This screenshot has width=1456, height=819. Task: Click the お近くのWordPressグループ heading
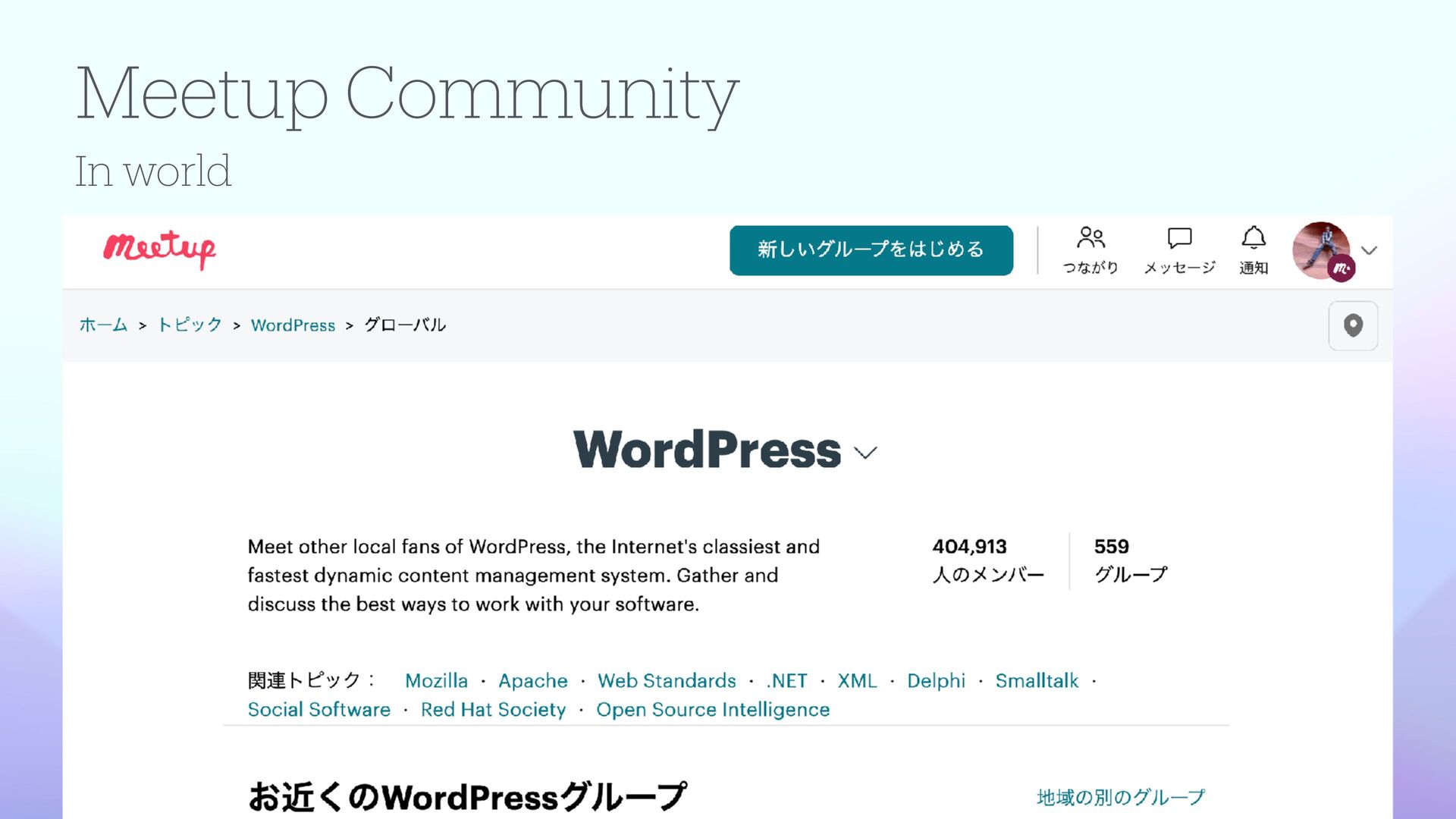click(x=467, y=798)
